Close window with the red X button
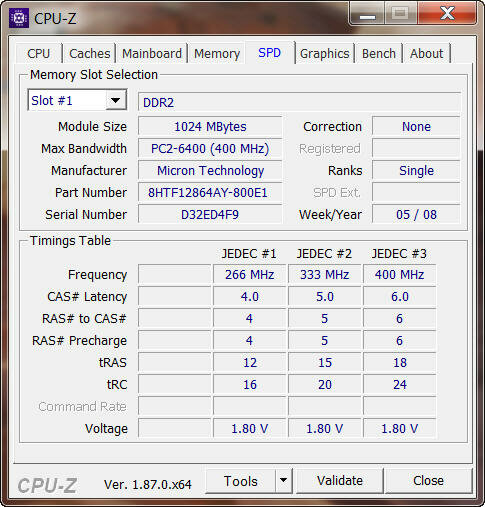The image size is (485, 507). coord(447,14)
